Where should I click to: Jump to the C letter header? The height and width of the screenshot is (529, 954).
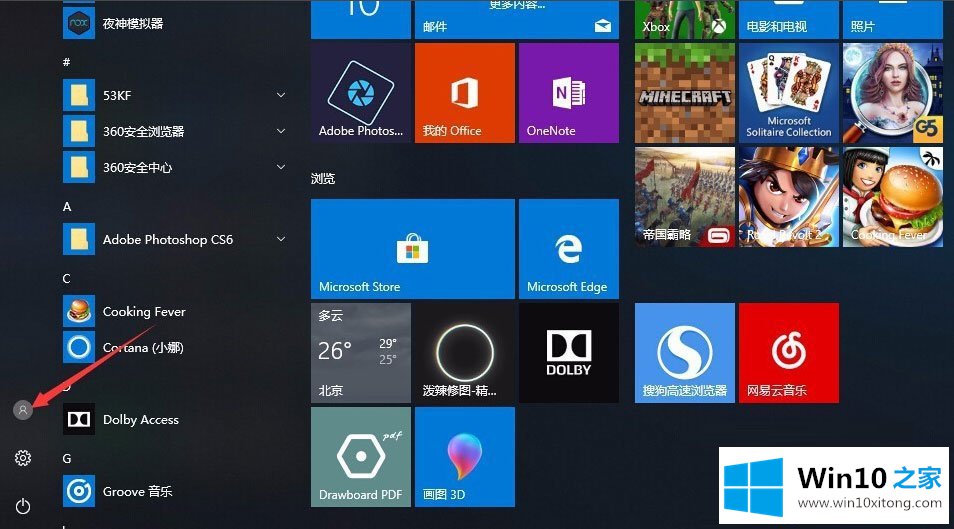pyautogui.click(x=67, y=279)
